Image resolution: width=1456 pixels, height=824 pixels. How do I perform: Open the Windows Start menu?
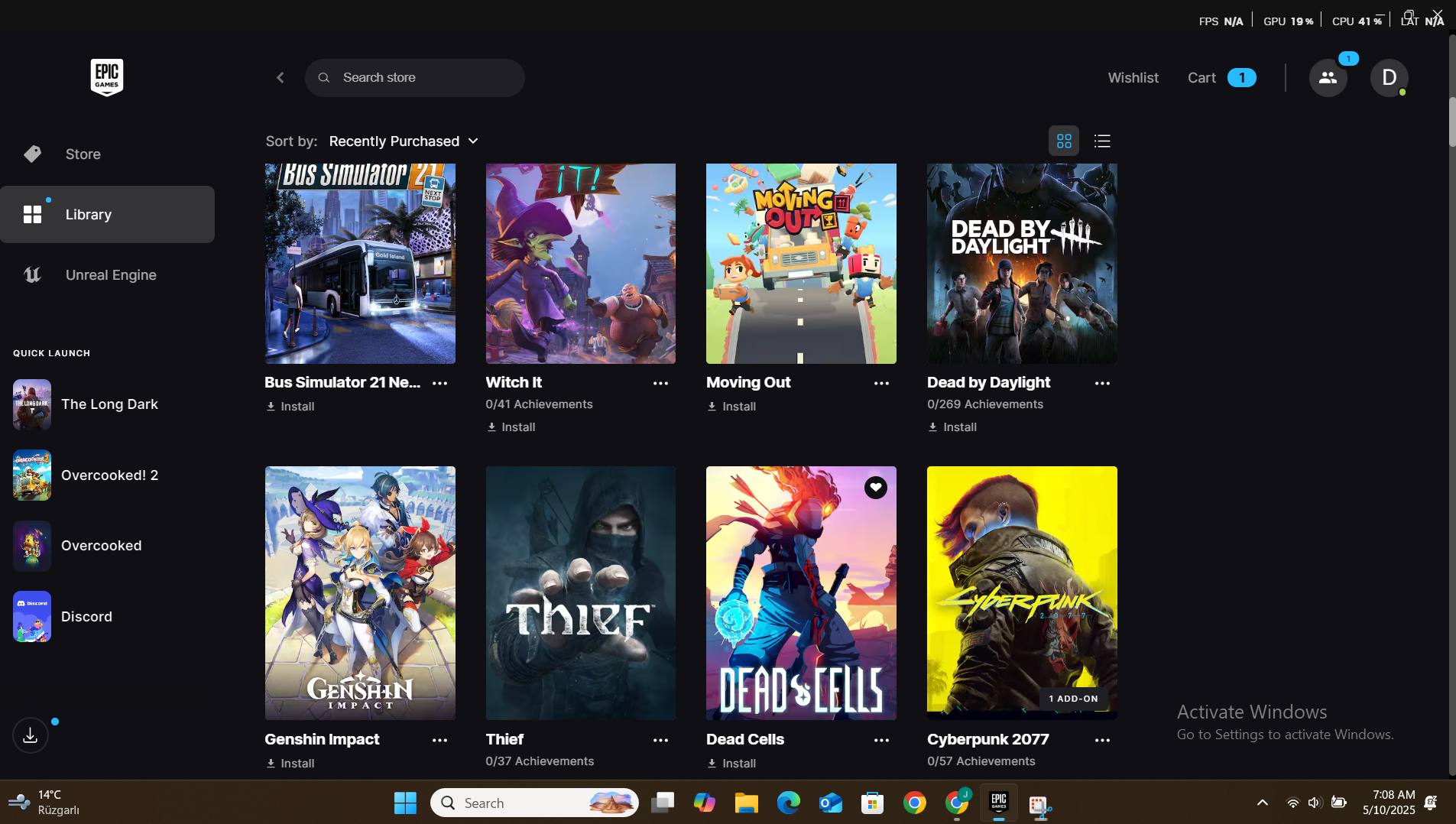point(405,803)
